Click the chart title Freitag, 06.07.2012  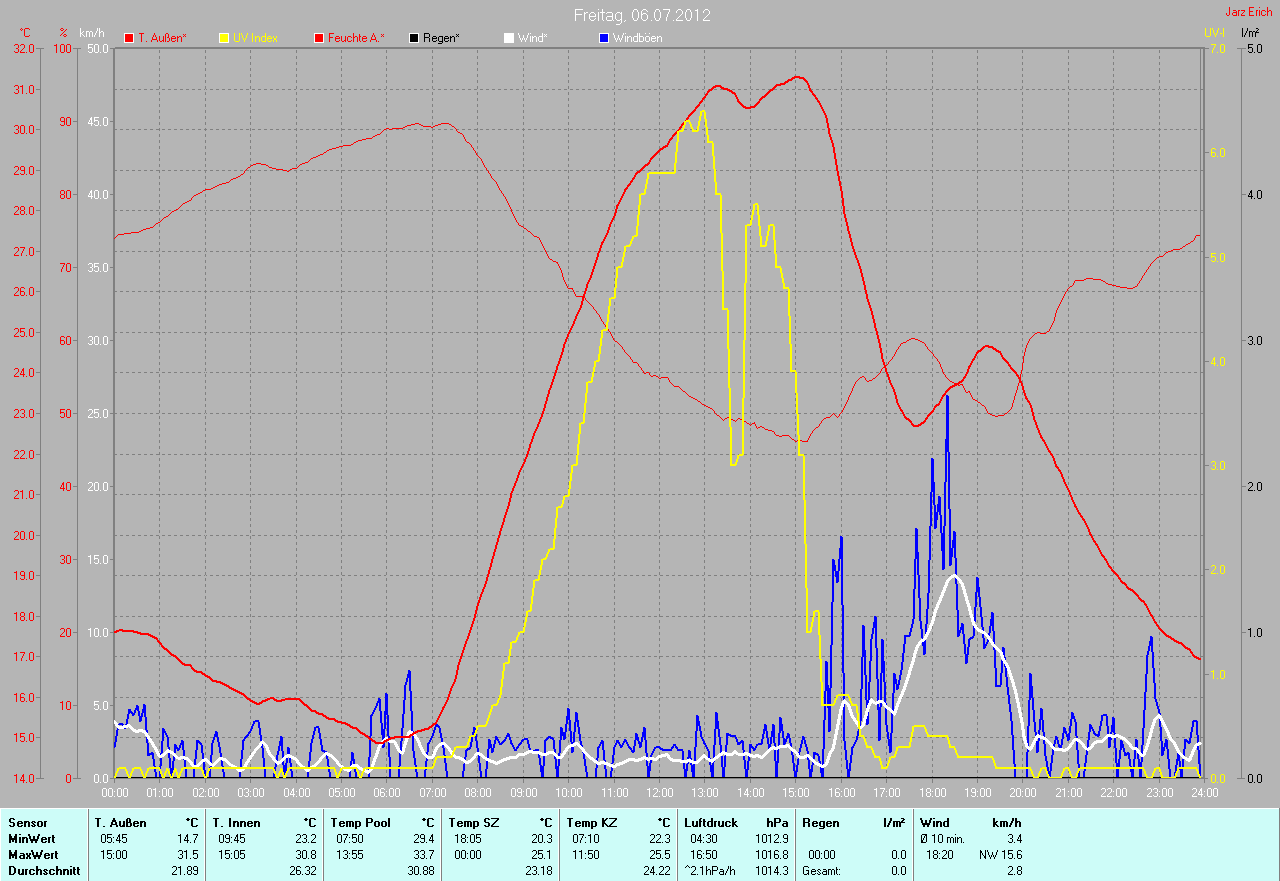click(642, 15)
